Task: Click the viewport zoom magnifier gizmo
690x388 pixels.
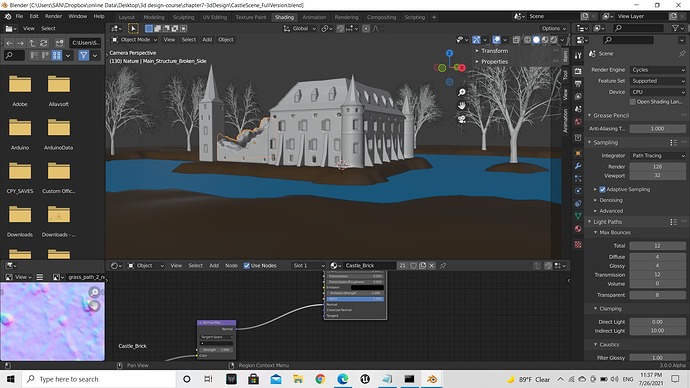Action: coord(462,92)
